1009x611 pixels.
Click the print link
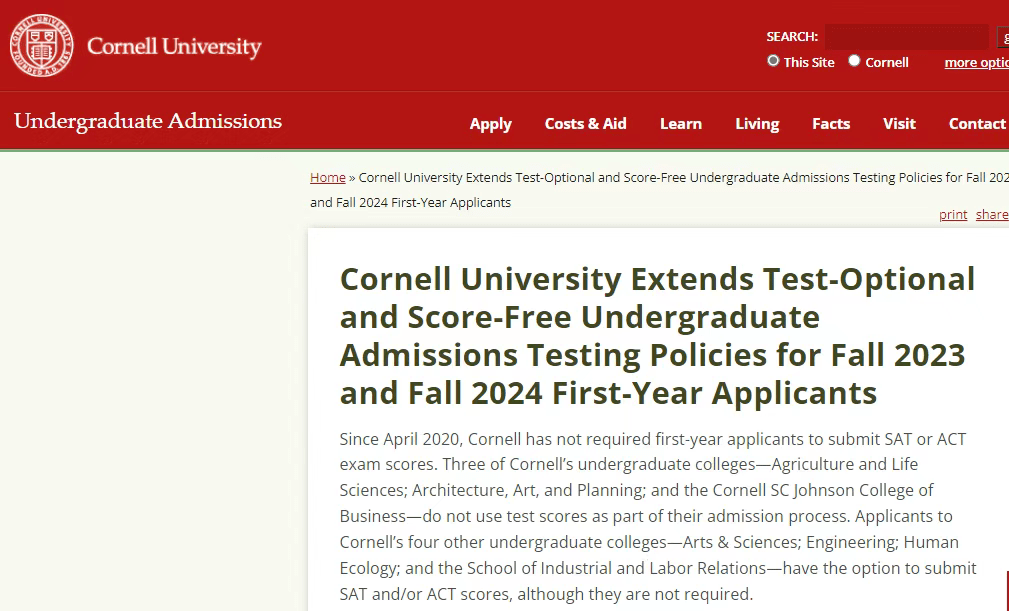953,214
